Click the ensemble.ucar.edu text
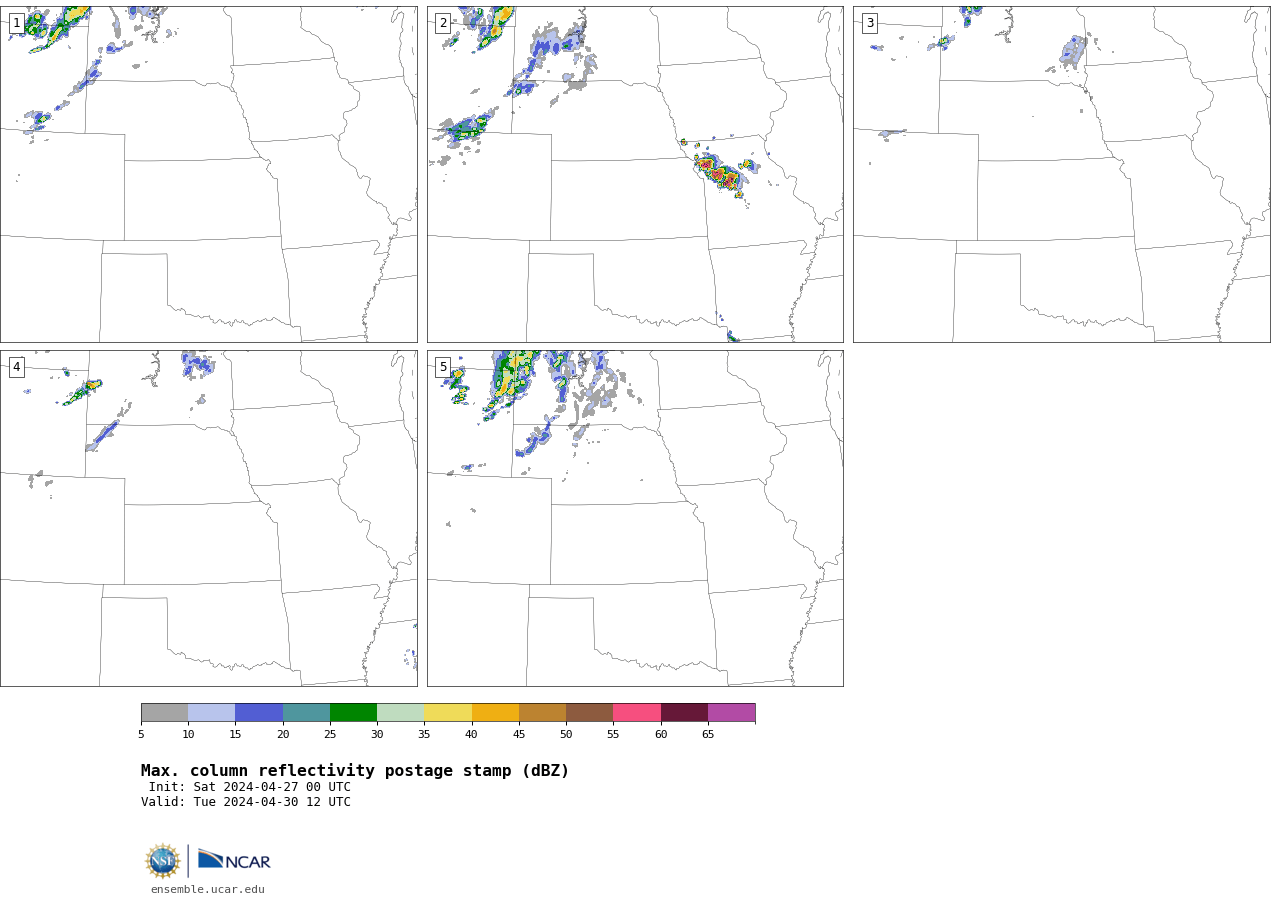This screenshot has height=901, width=1280. click(208, 889)
